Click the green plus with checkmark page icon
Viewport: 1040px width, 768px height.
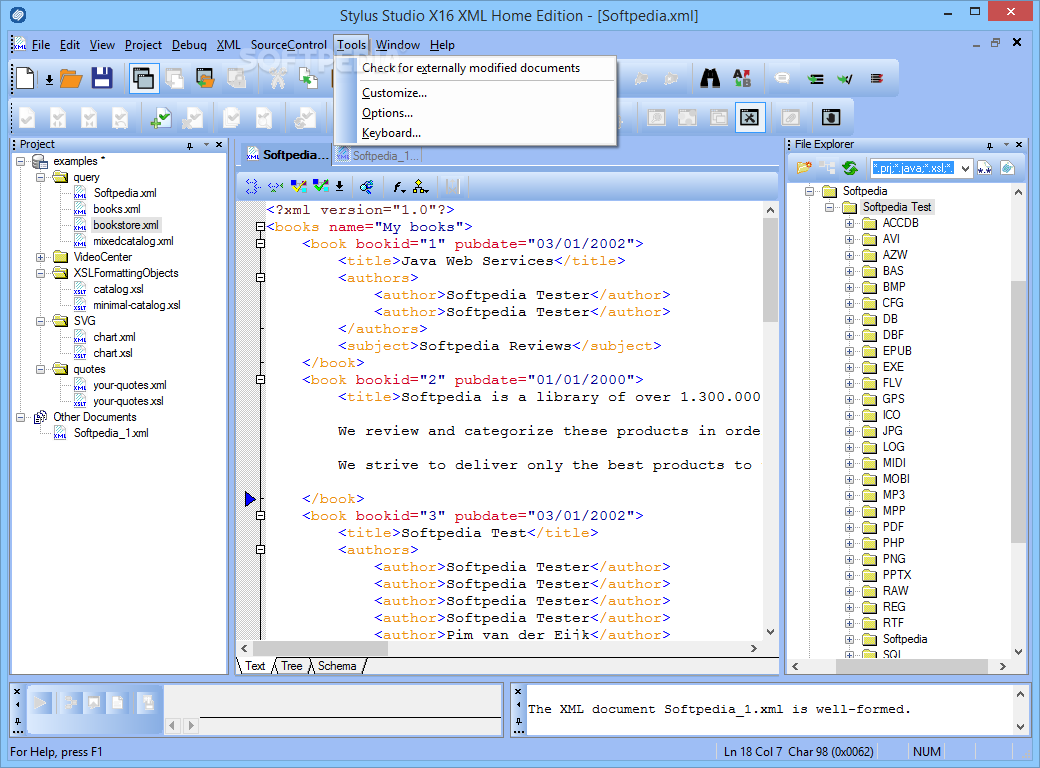coord(161,118)
